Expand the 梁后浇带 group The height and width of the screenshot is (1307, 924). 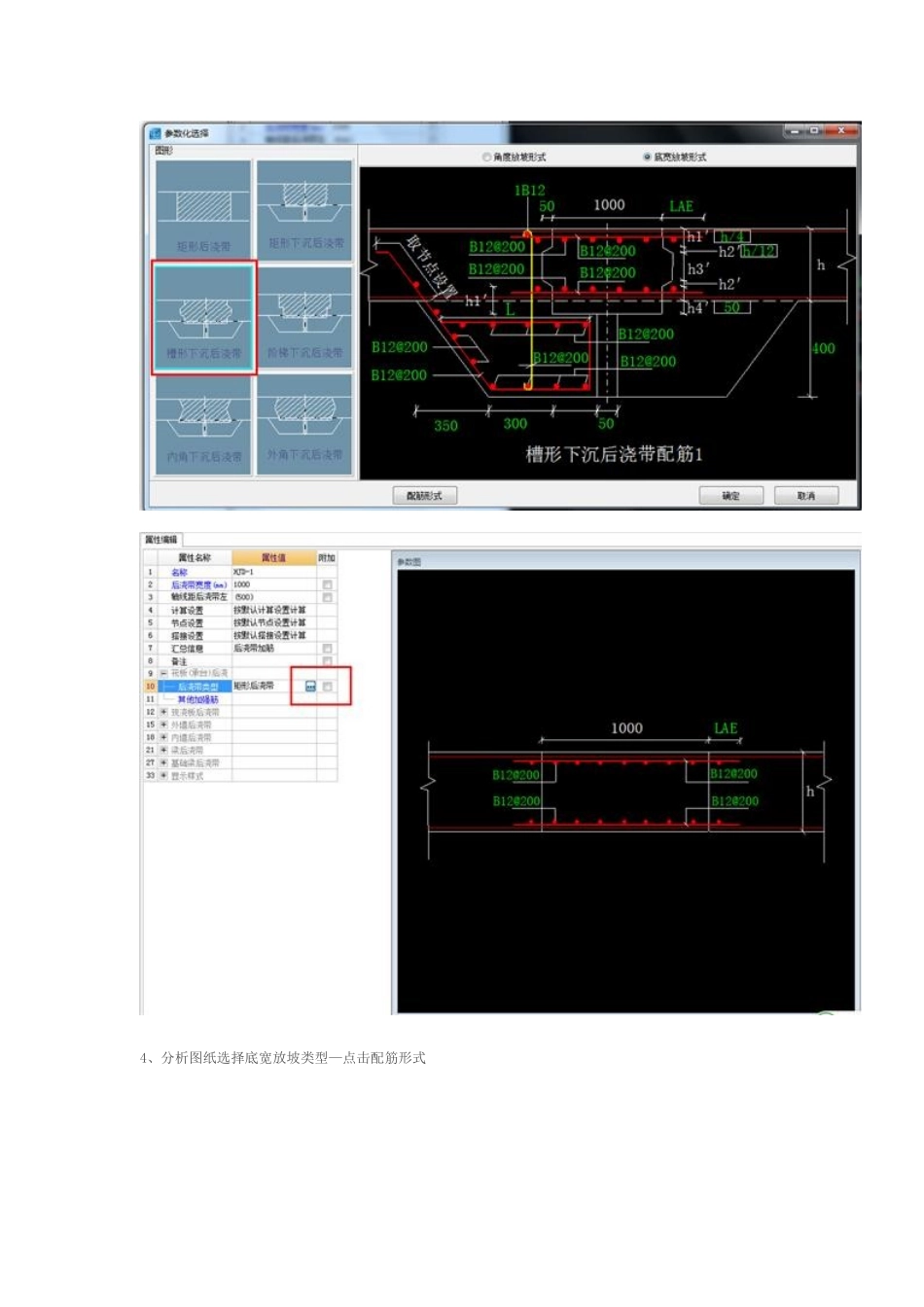tap(163, 750)
